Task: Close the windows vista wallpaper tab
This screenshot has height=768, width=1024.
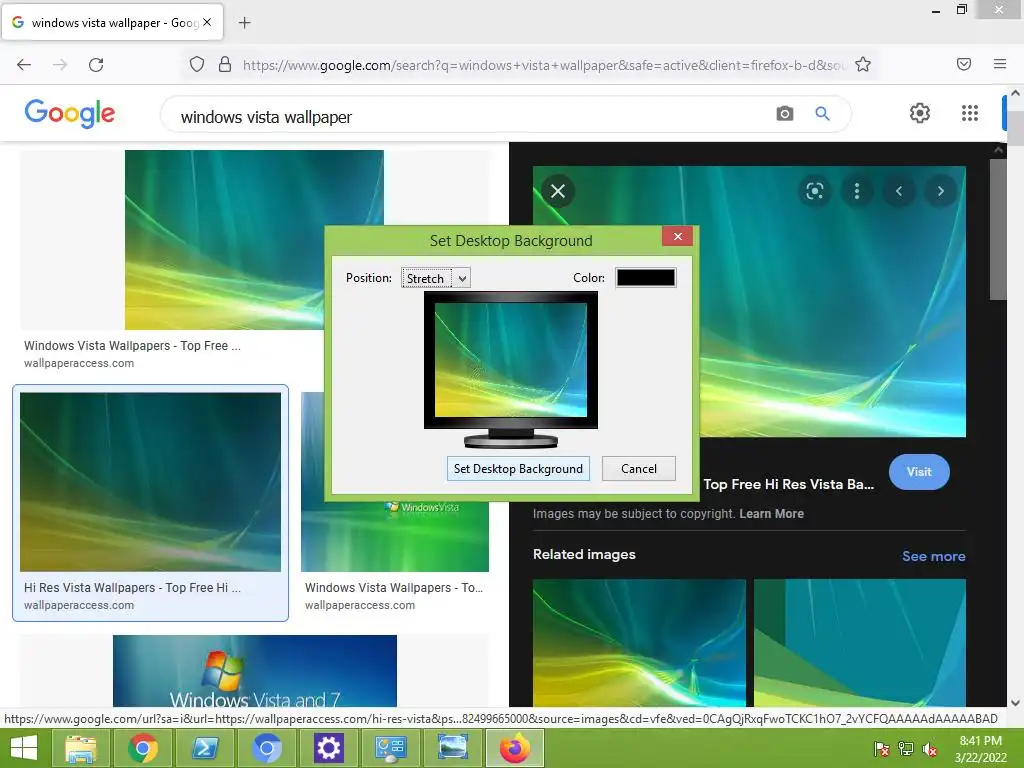Action: (x=207, y=22)
